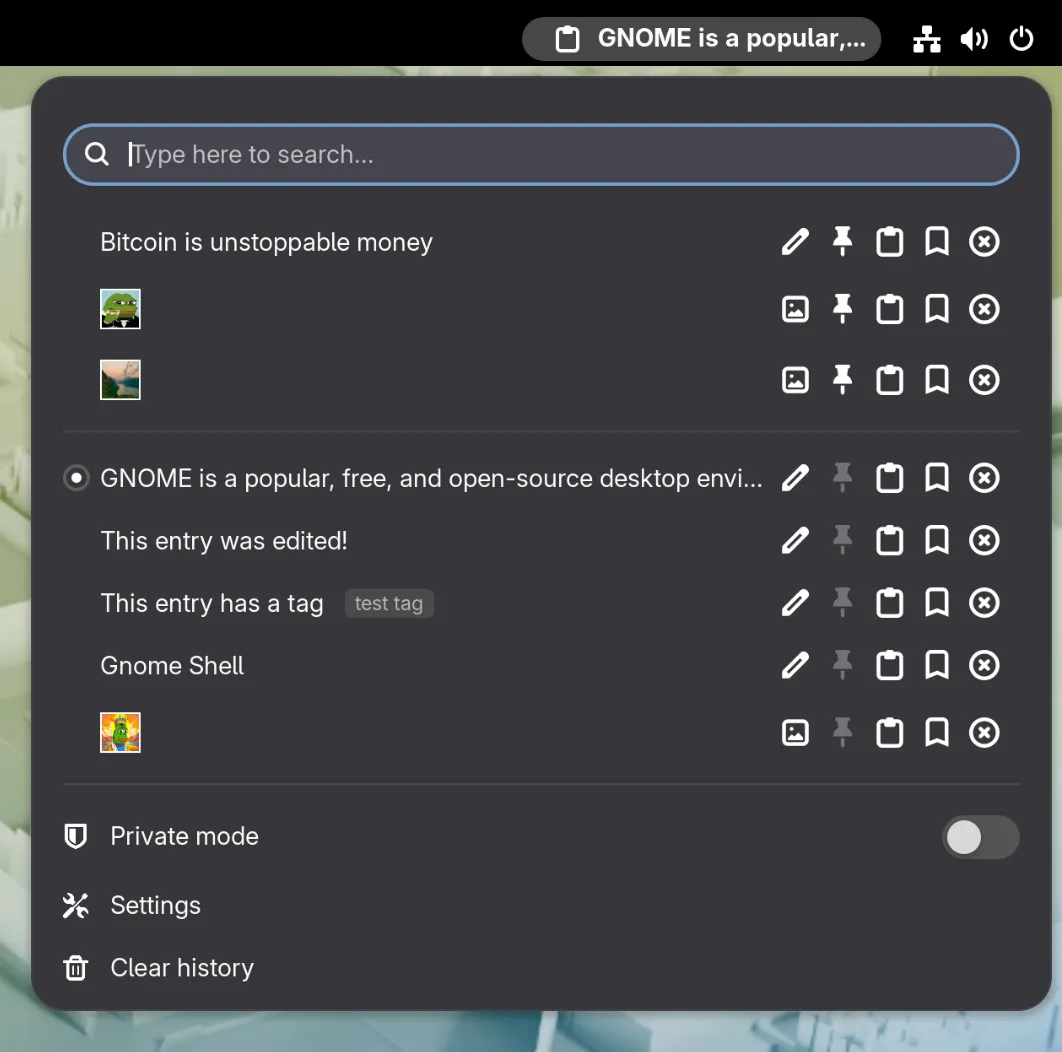Image resolution: width=1062 pixels, height=1052 pixels.
Task: Delete the 'This entry was edited!' item
Action: [x=984, y=541]
